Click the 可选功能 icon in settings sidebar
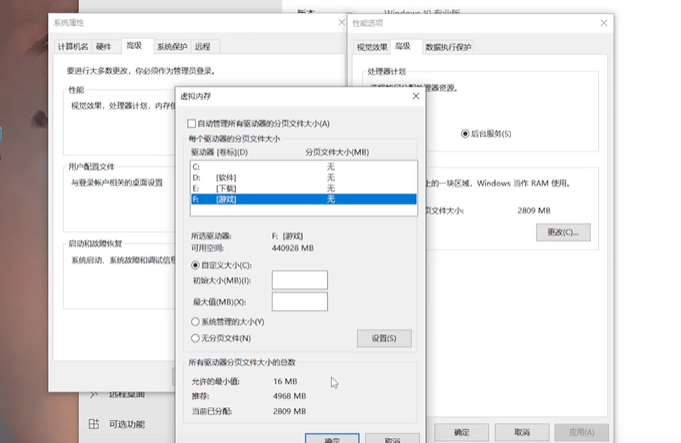Image resolution: width=681 pixels, height=443 pixels. [94, 424]
